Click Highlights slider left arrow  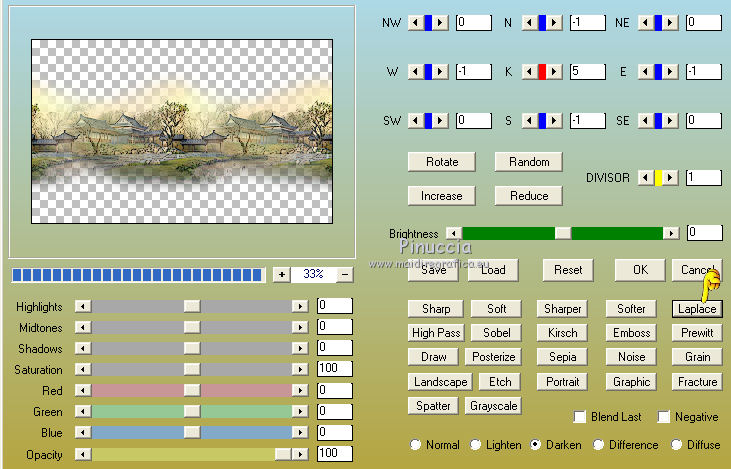point(83,306)
